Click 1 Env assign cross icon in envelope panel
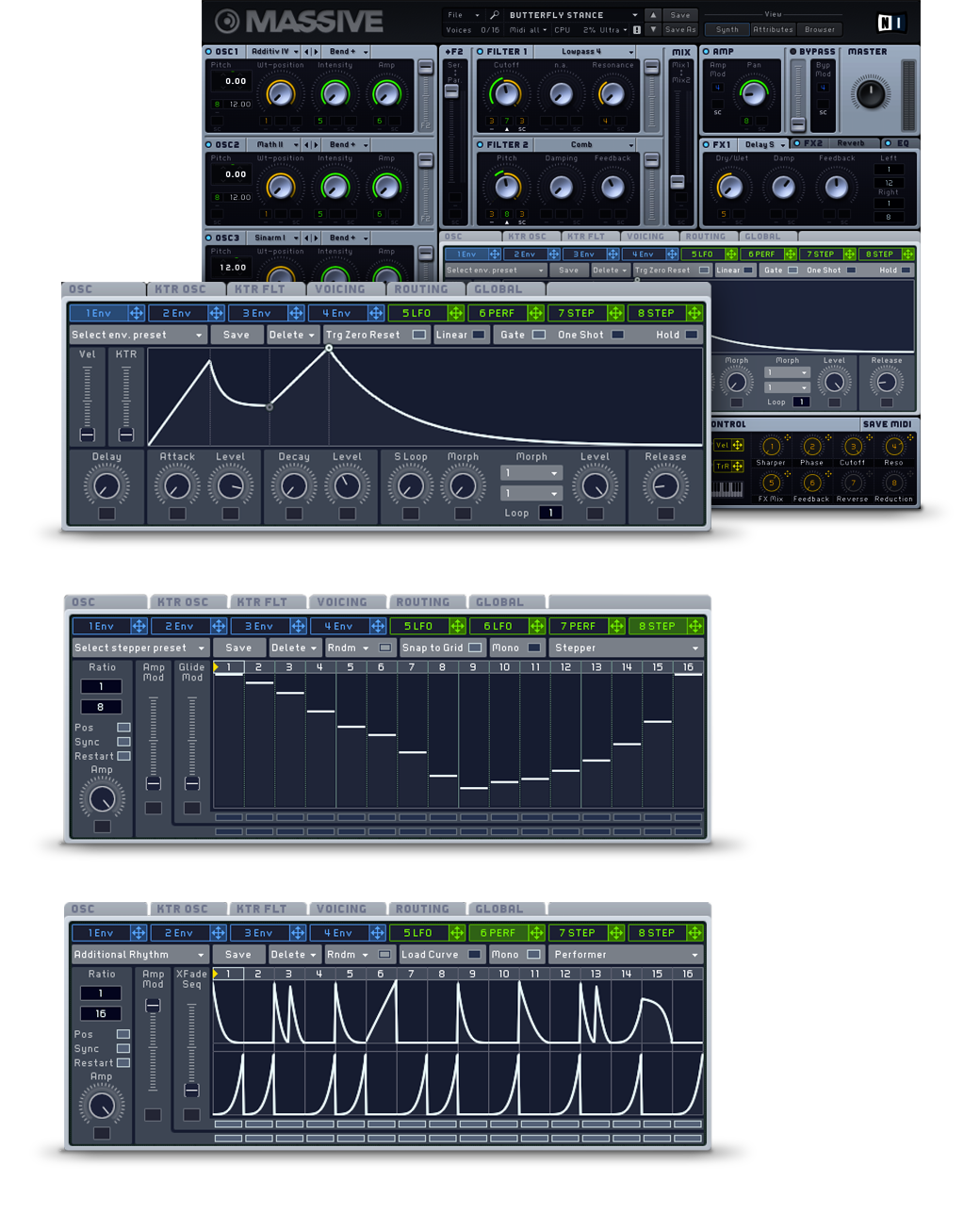980x1214 pixels. point(137,313)
